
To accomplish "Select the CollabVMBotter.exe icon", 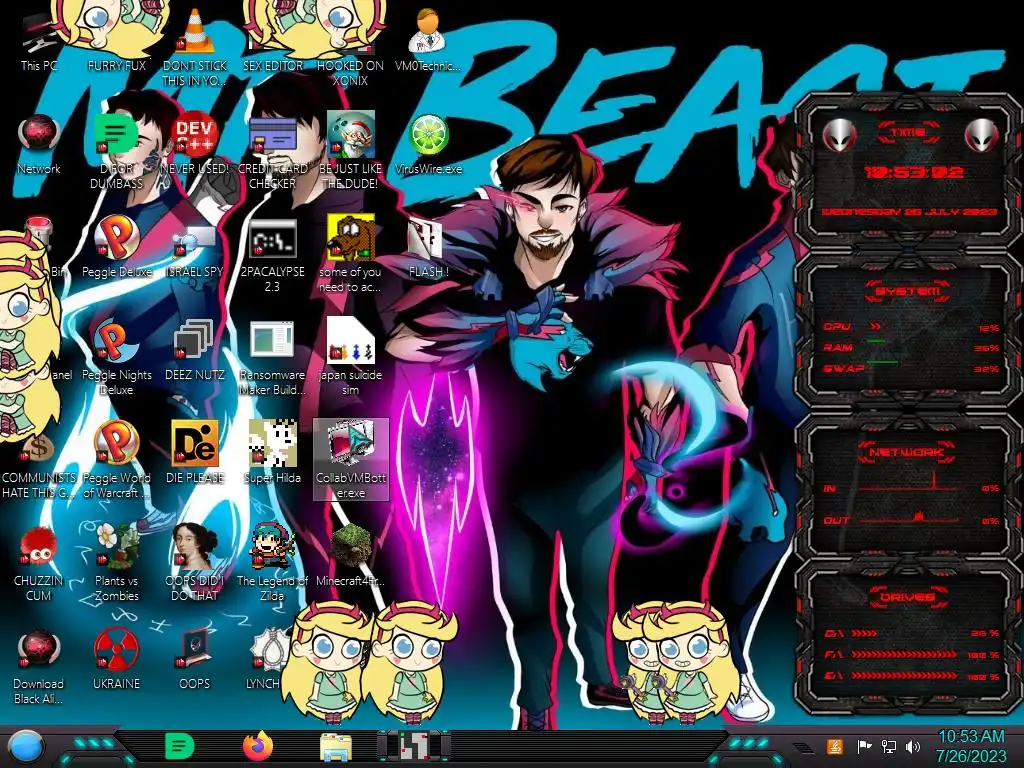I will [x=351, y=460].
